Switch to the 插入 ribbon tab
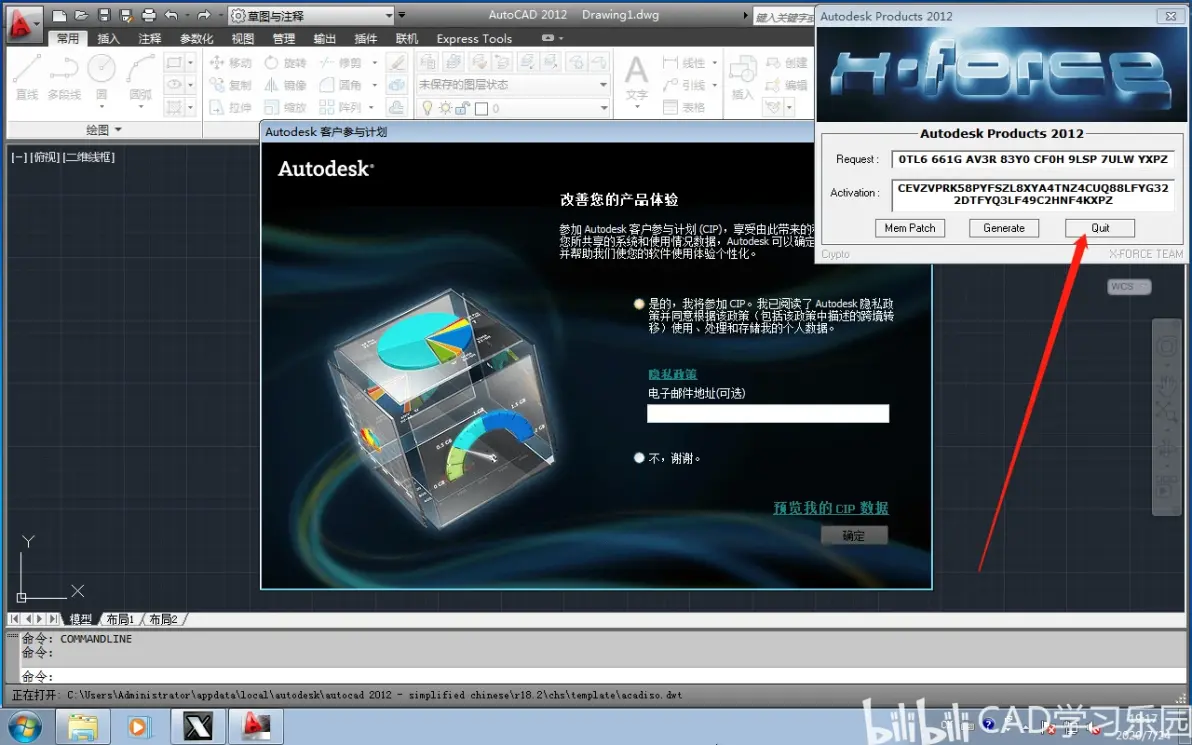The width and height of the screenshot is (1192, 745). tap(108, 38)
